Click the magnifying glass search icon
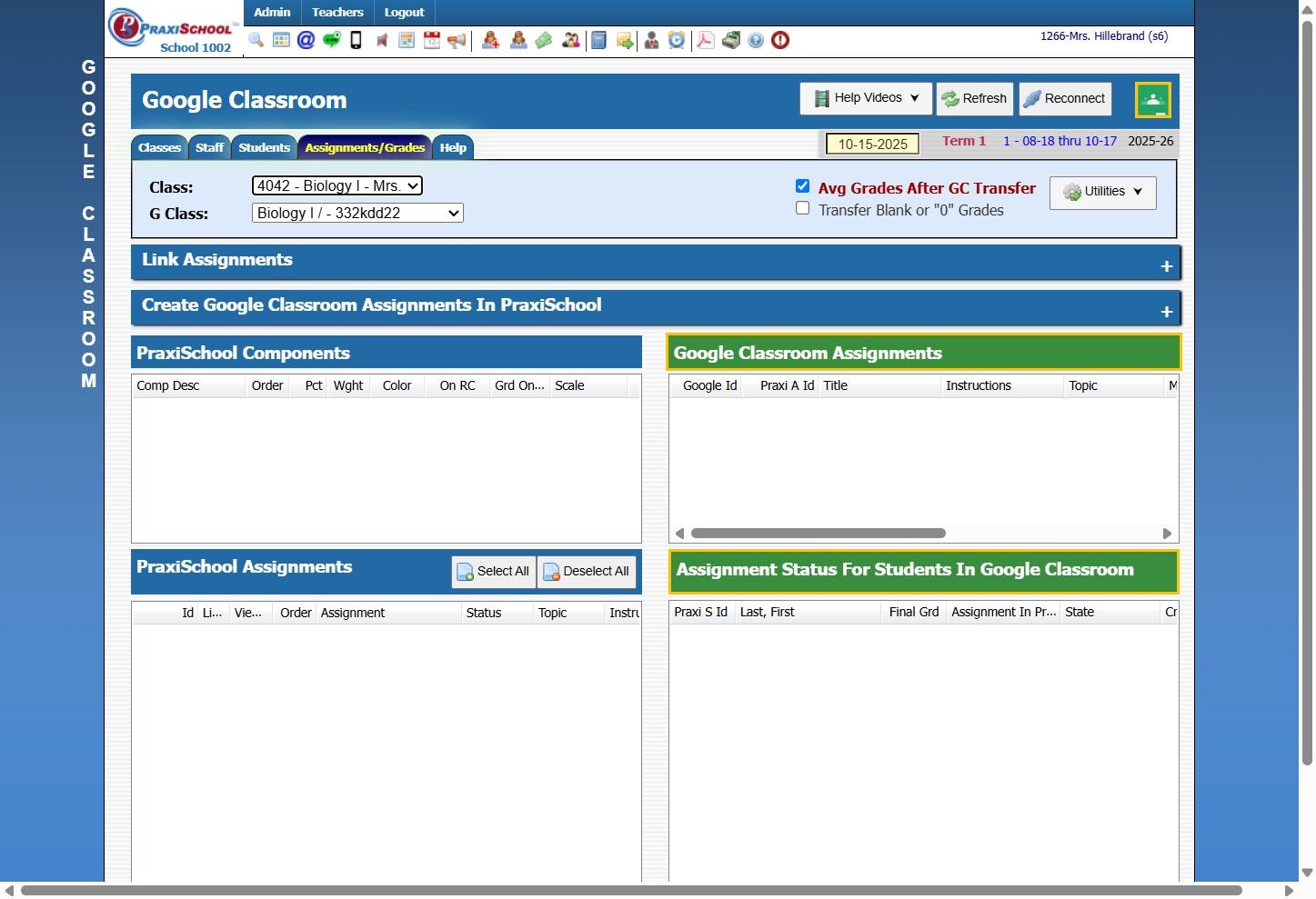The height and width of the screenshot is (899, 1316). [256, 40]
